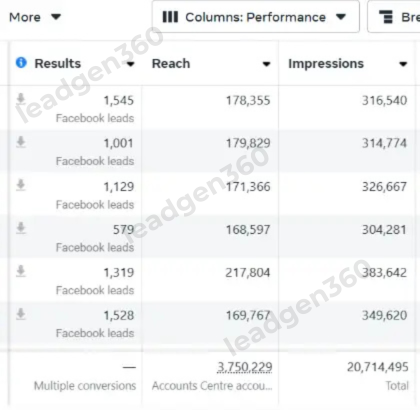The image size is (420, 410).
Task: Download leads for the 1,129 results row
Action: [x=21, y=185]
